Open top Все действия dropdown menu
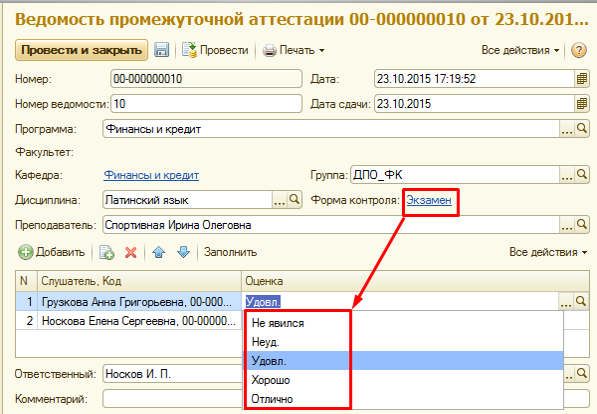The width and height of the screenshot is (597, 414). [520, 50]
